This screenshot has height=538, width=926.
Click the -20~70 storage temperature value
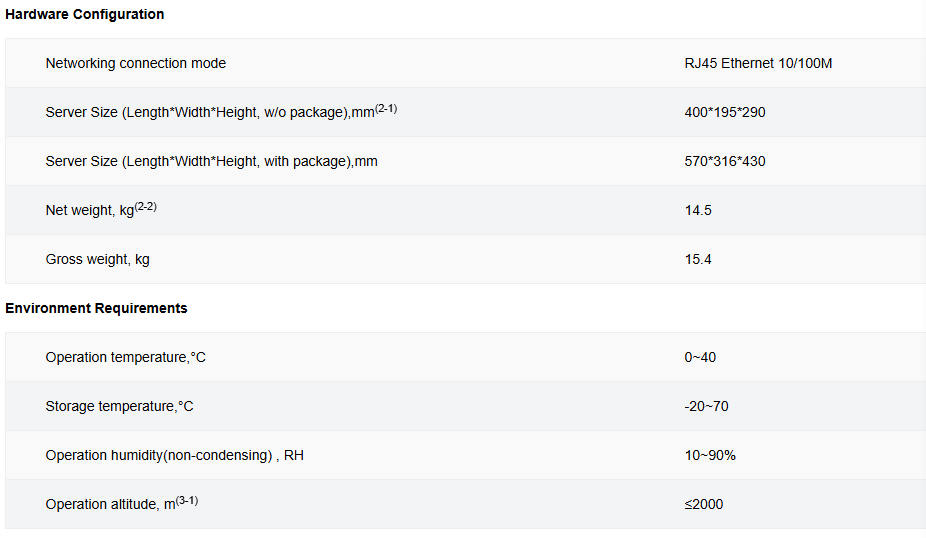(x=706, y=406)
